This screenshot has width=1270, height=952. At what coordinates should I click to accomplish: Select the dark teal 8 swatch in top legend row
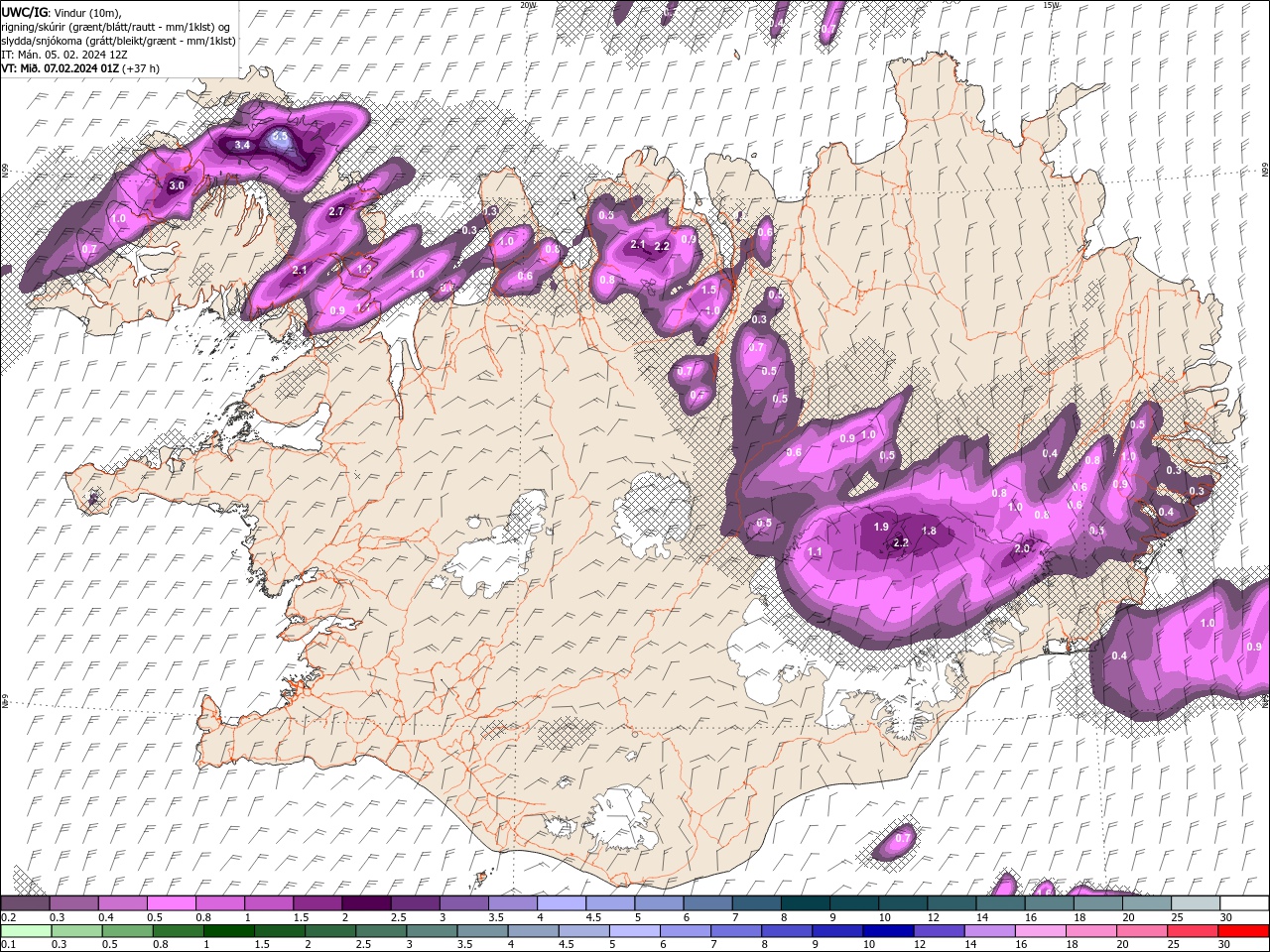click(806, 903)
